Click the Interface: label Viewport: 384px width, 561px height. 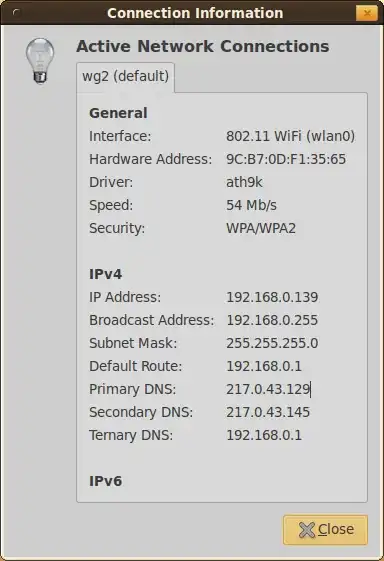click(x=120, y=136)
